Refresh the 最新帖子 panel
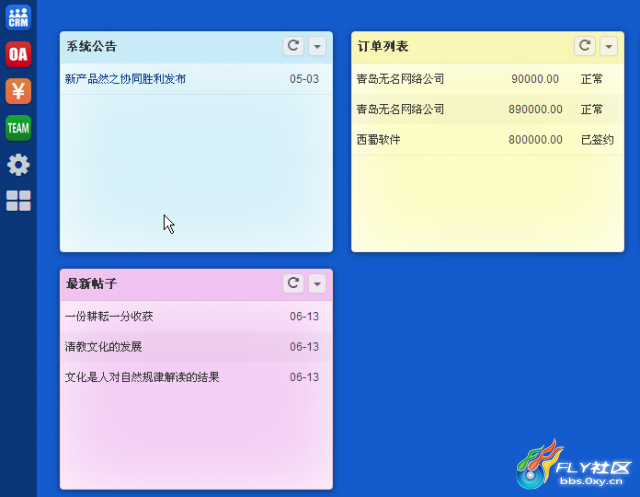 [293, 283]
